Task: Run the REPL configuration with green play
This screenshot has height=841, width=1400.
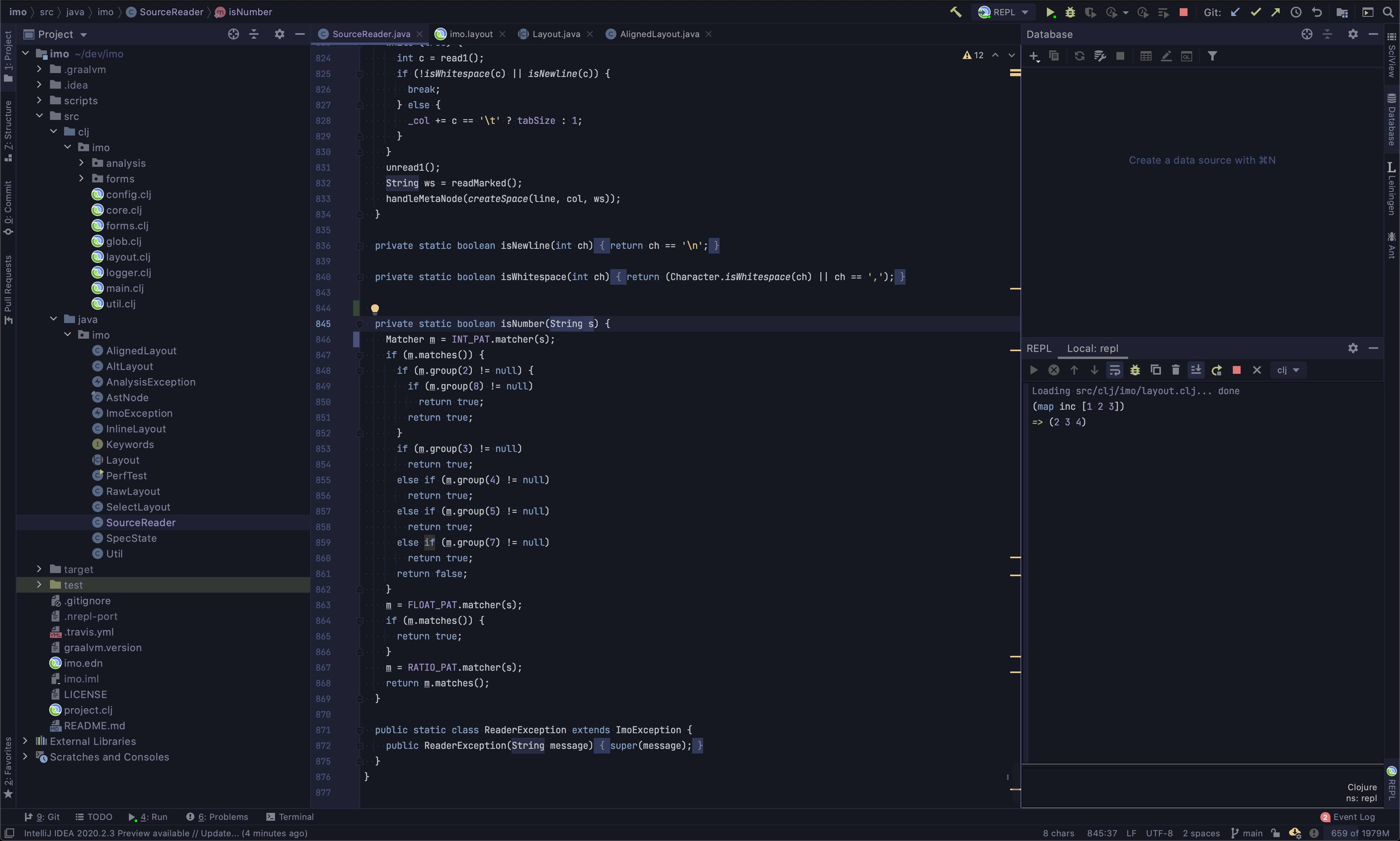Action: (1050, 12)
